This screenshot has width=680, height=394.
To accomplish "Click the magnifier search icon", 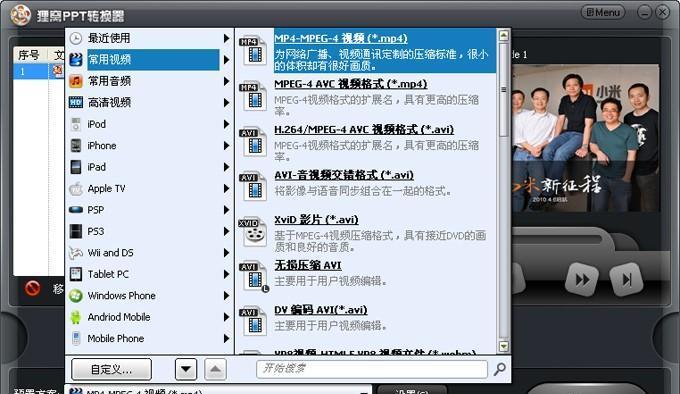I will tap(500, 369).
